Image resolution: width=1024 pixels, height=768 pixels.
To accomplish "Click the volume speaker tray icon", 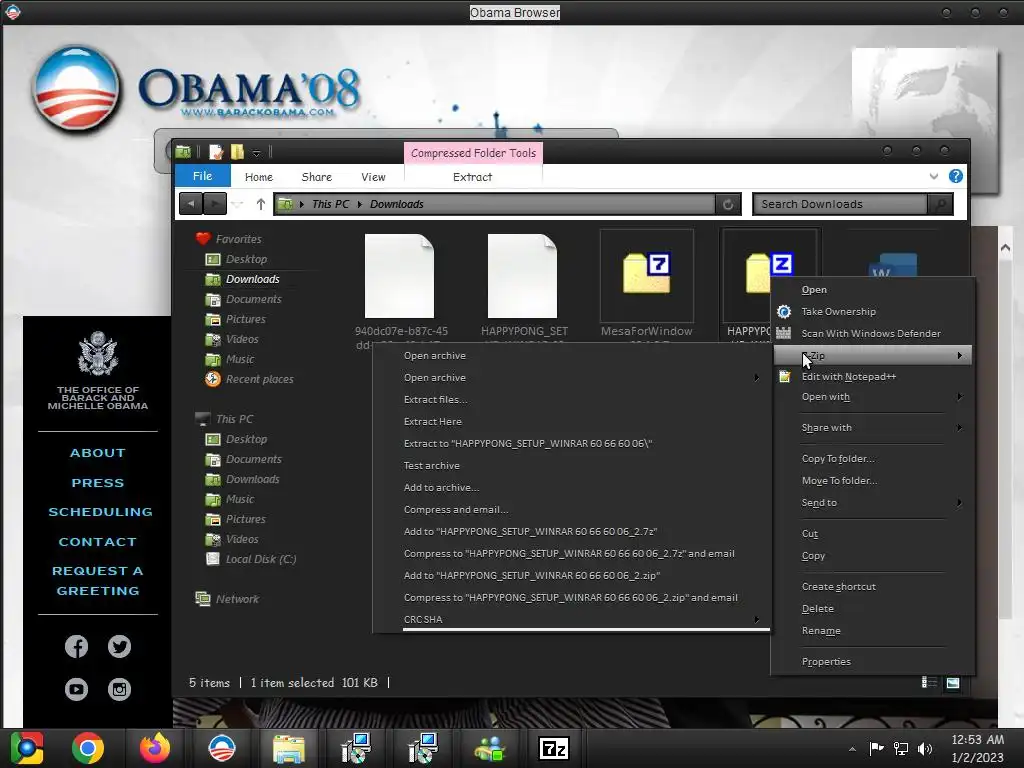I will tap(925, 748).
